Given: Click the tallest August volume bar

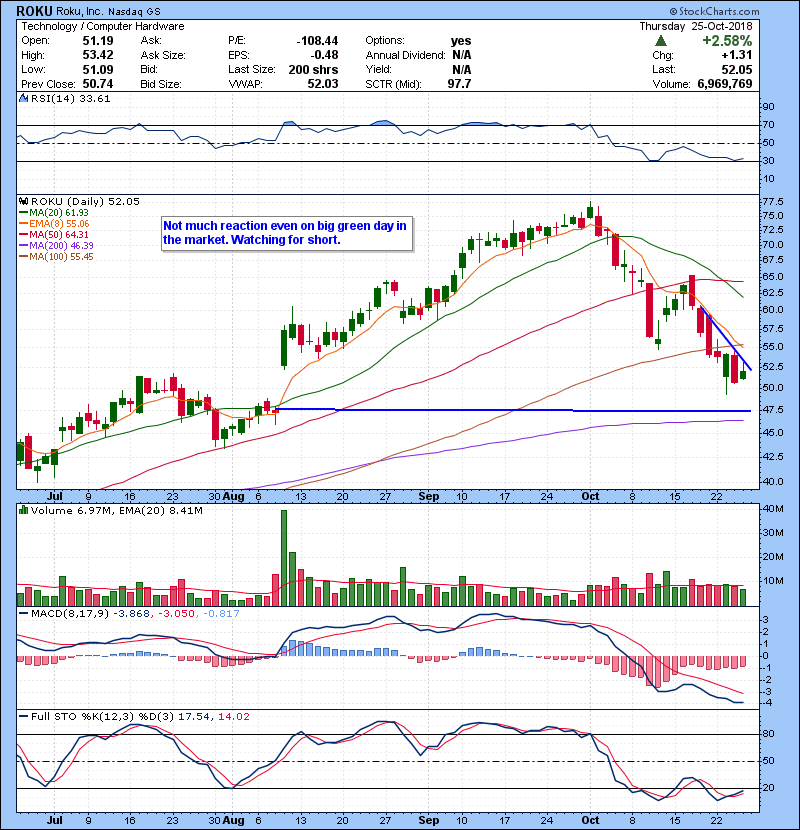Looking at the screenshot, I should click(284, 558).
